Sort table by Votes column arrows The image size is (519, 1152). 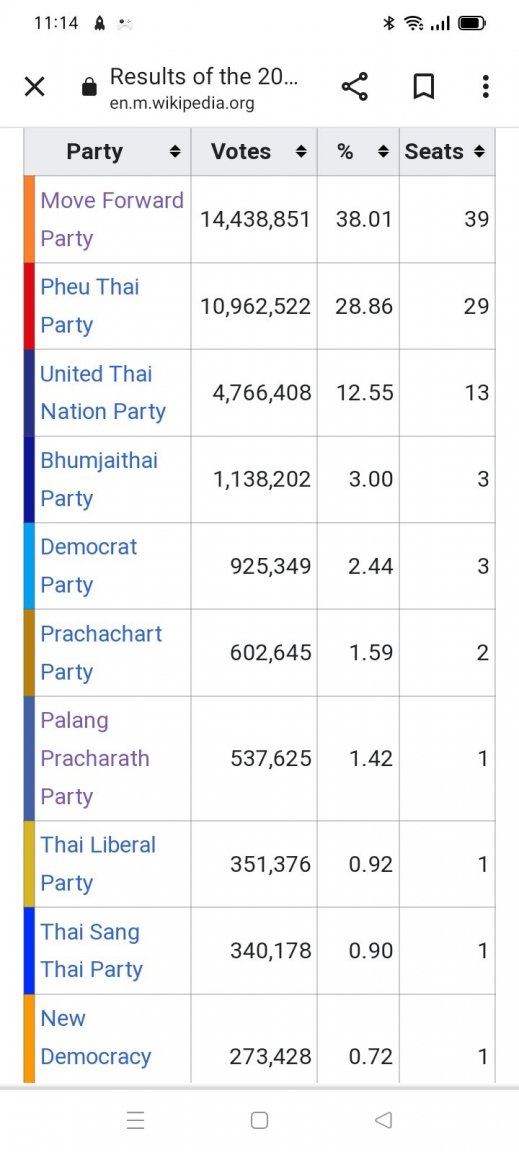point(300,152)
